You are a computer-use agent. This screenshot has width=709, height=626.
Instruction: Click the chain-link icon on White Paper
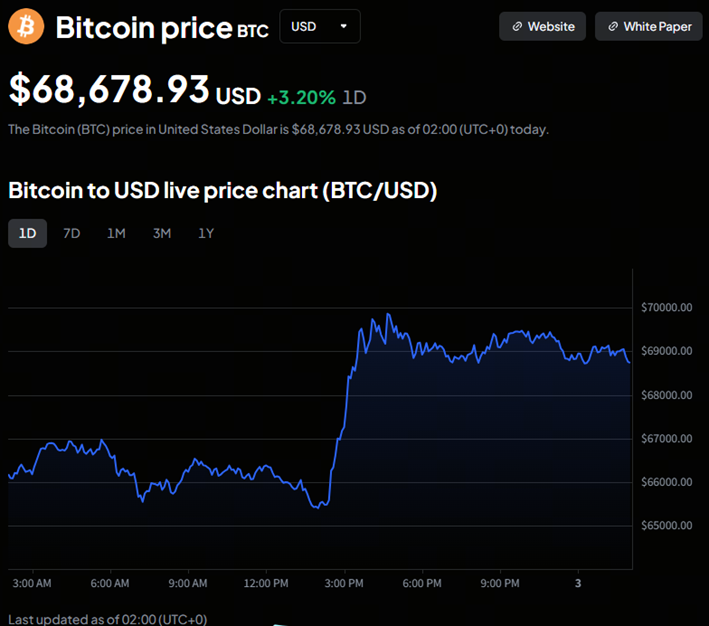[612, 27]
